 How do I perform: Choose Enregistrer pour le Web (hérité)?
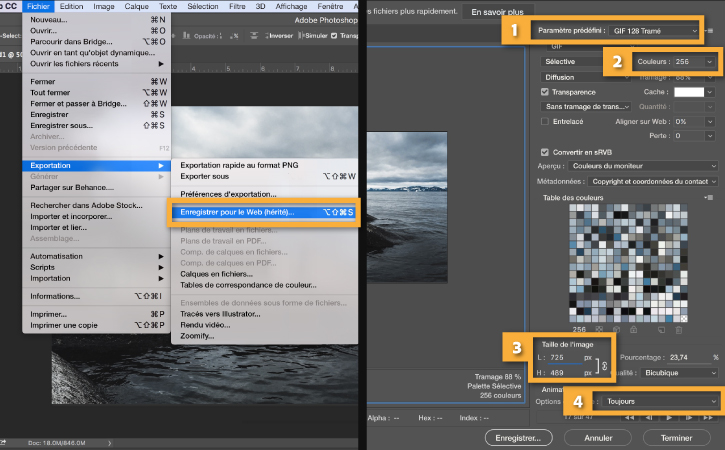[263, 212]
